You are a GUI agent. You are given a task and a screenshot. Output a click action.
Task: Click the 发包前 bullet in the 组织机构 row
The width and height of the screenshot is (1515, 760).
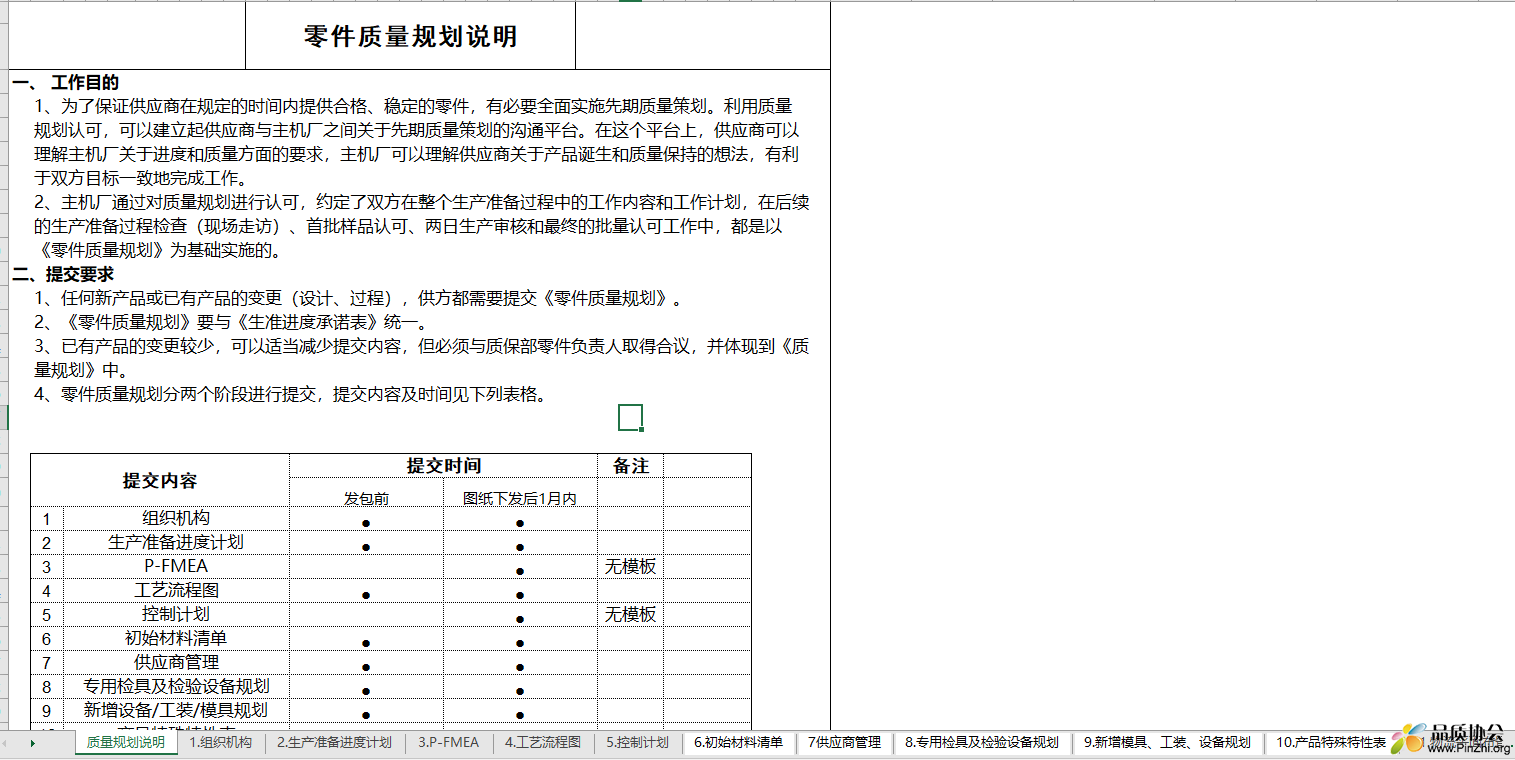coord(366,523)
